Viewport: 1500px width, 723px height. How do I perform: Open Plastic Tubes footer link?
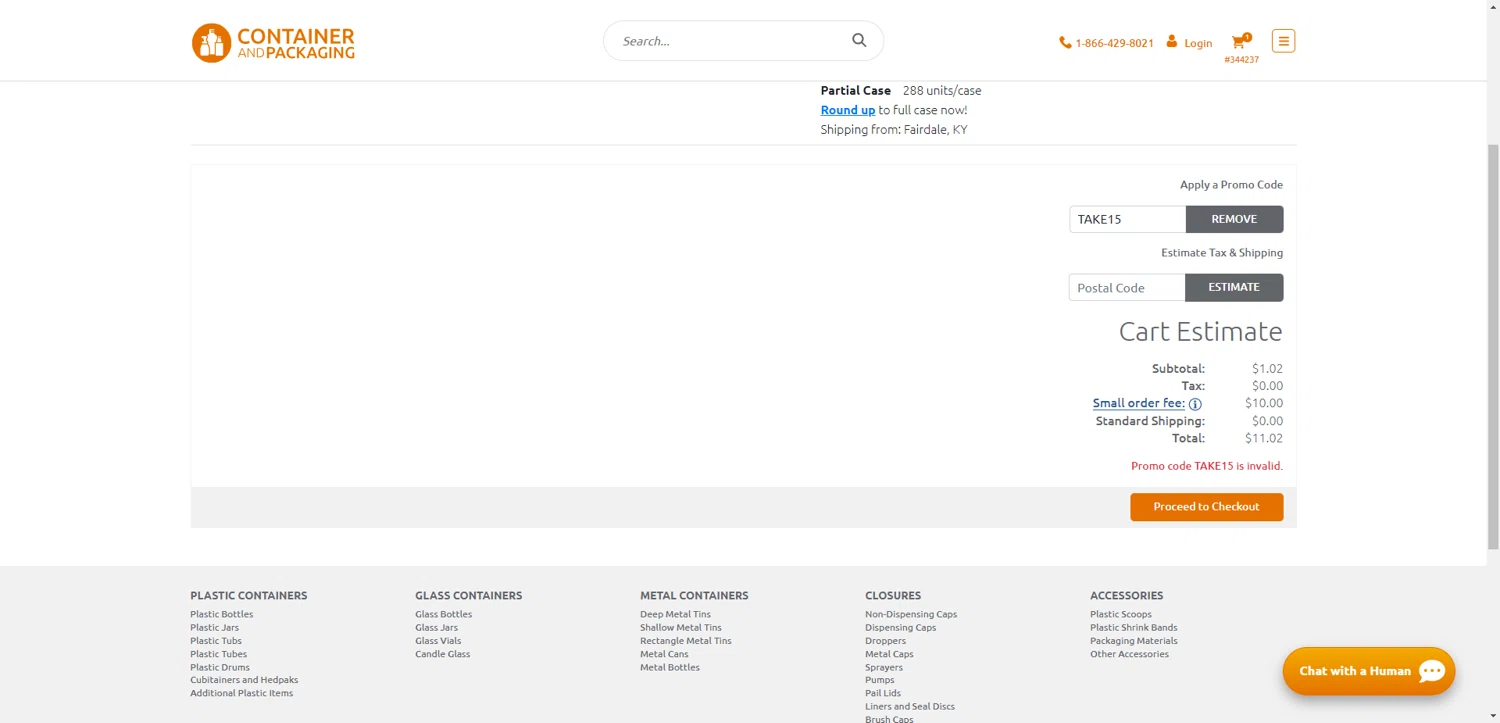(219, 654)
